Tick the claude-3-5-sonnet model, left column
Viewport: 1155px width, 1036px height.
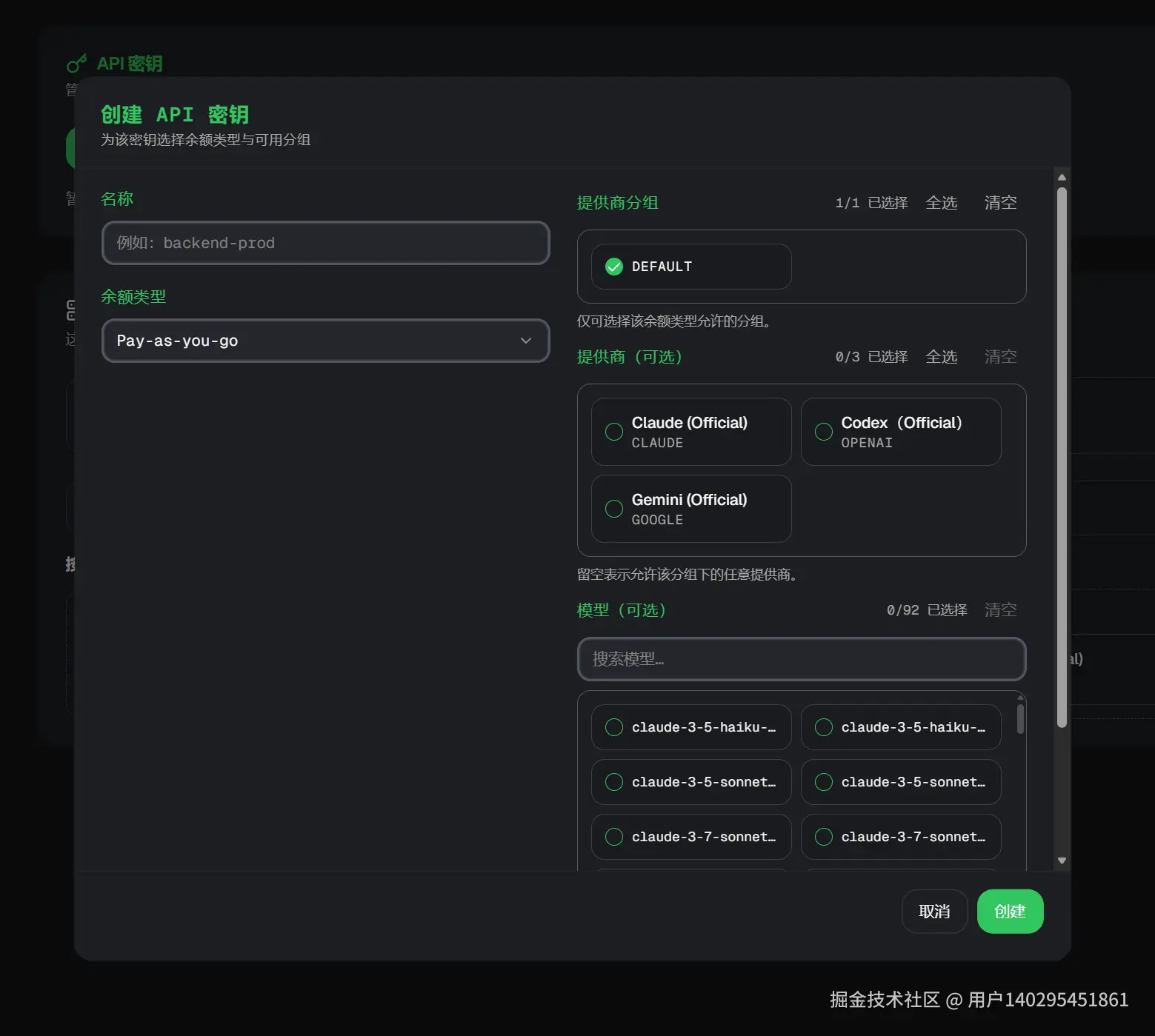pyautogui.click(x=691, y=782)
